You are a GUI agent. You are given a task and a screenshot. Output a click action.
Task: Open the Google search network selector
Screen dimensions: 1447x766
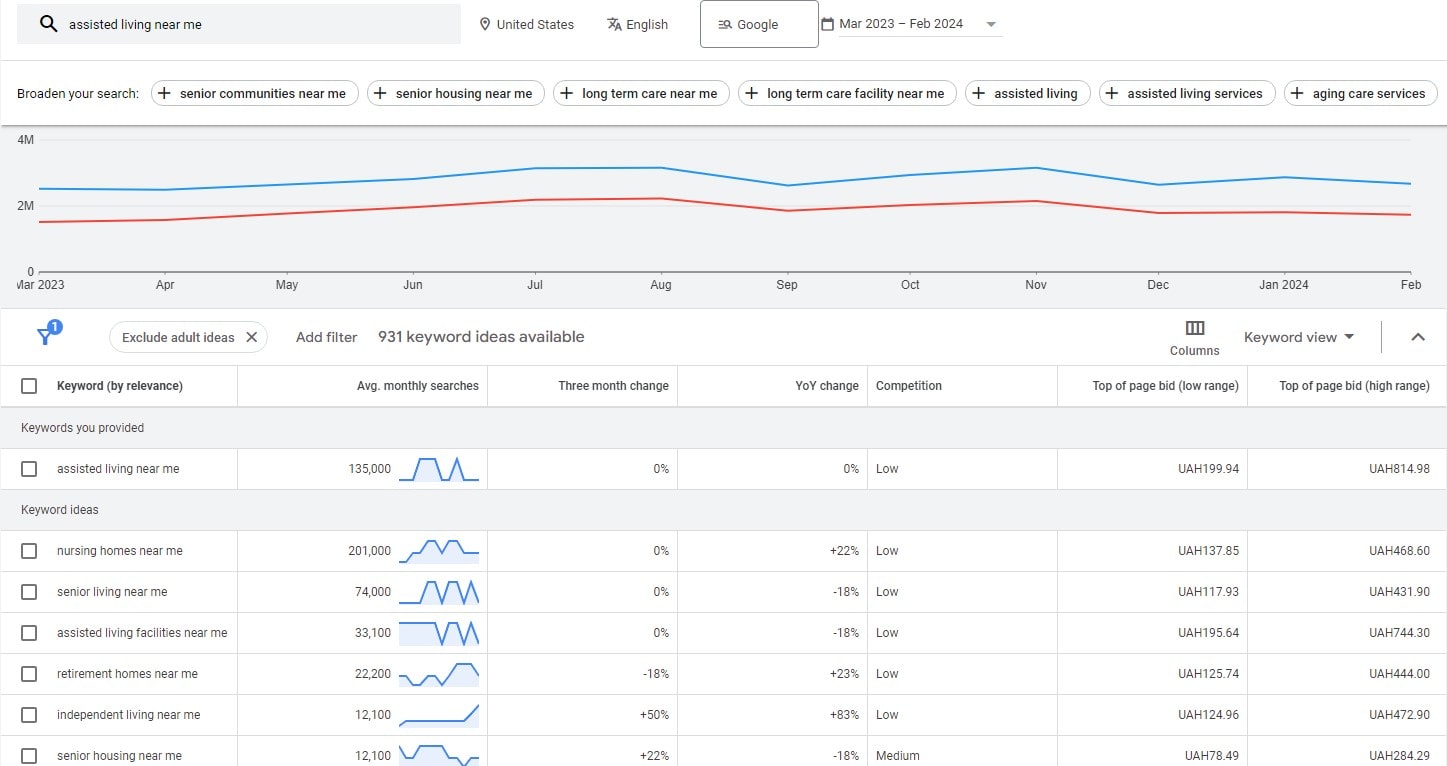(759, 24)
